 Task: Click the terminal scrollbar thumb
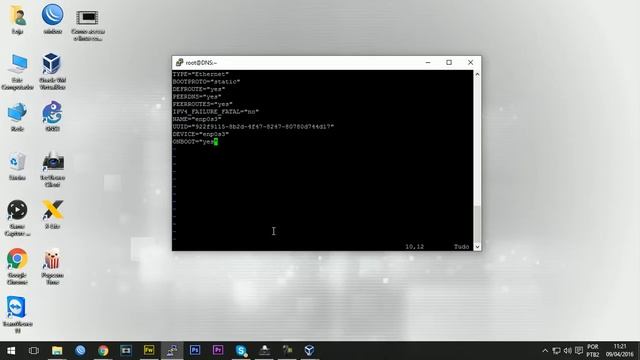[477, 223]
